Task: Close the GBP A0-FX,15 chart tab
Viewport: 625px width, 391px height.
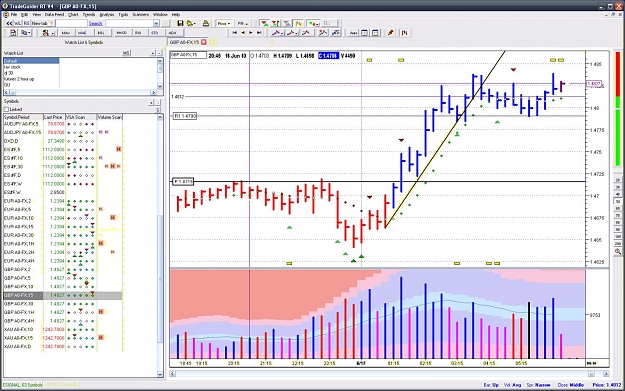Action: pyautogui.click(x=204, y=42)
